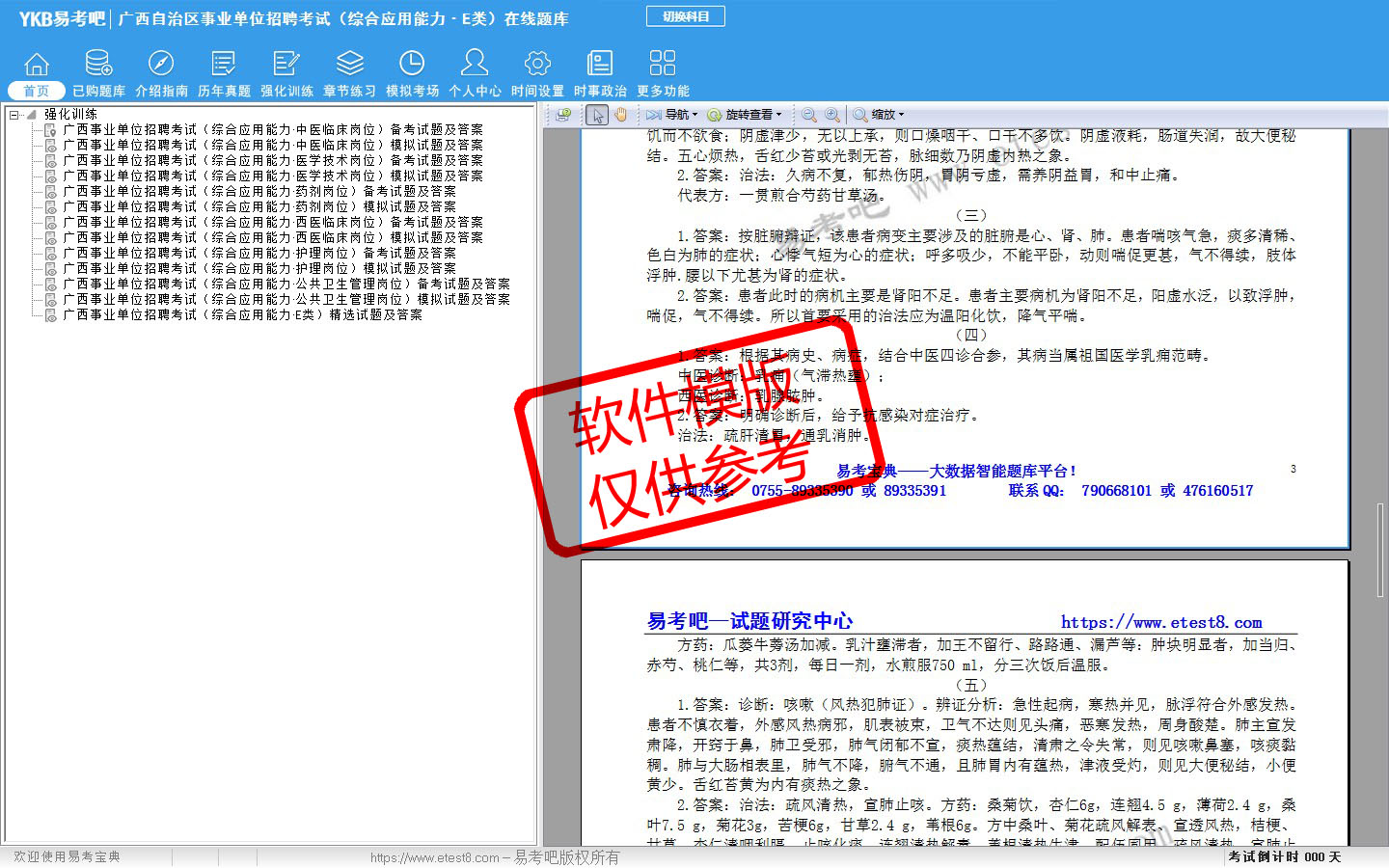Open 护理岗位 模拟试题及答案 tree item

[x=259, y=268]
